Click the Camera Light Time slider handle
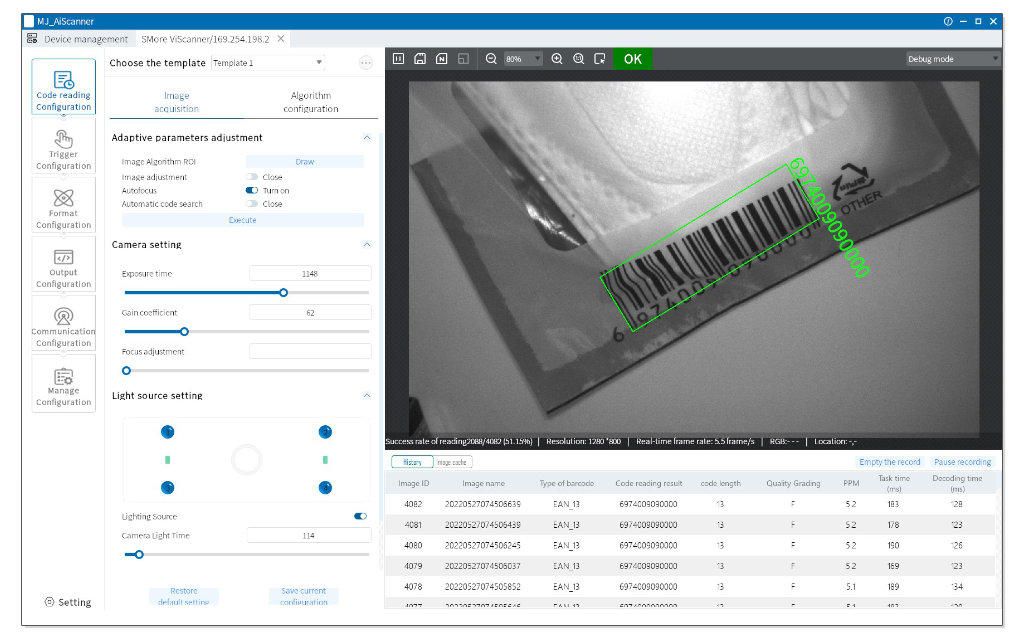The height and width of the screenshot is (641, 1024). coord(139,554)
